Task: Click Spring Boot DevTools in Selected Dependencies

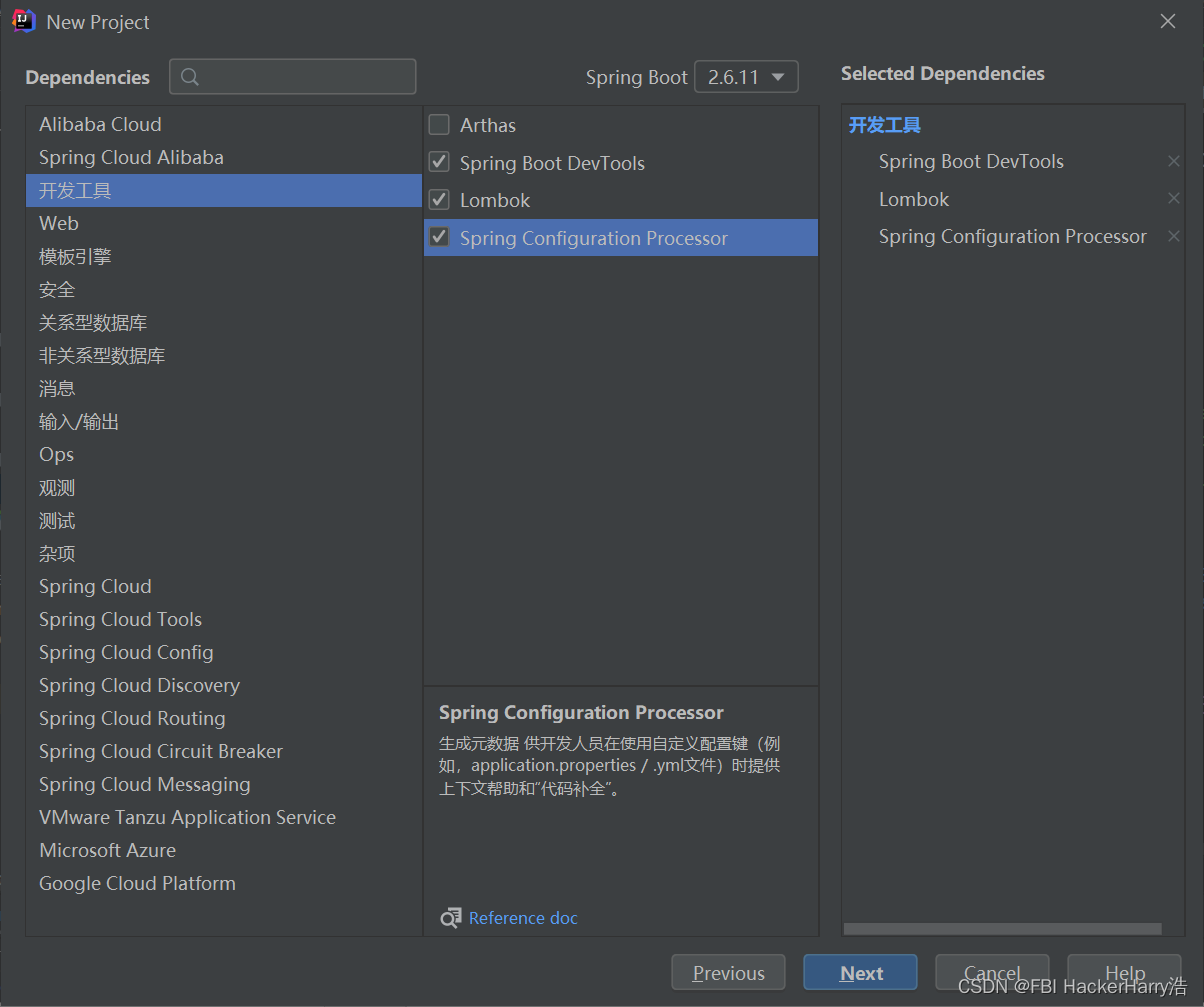Action: click(971, 161)
